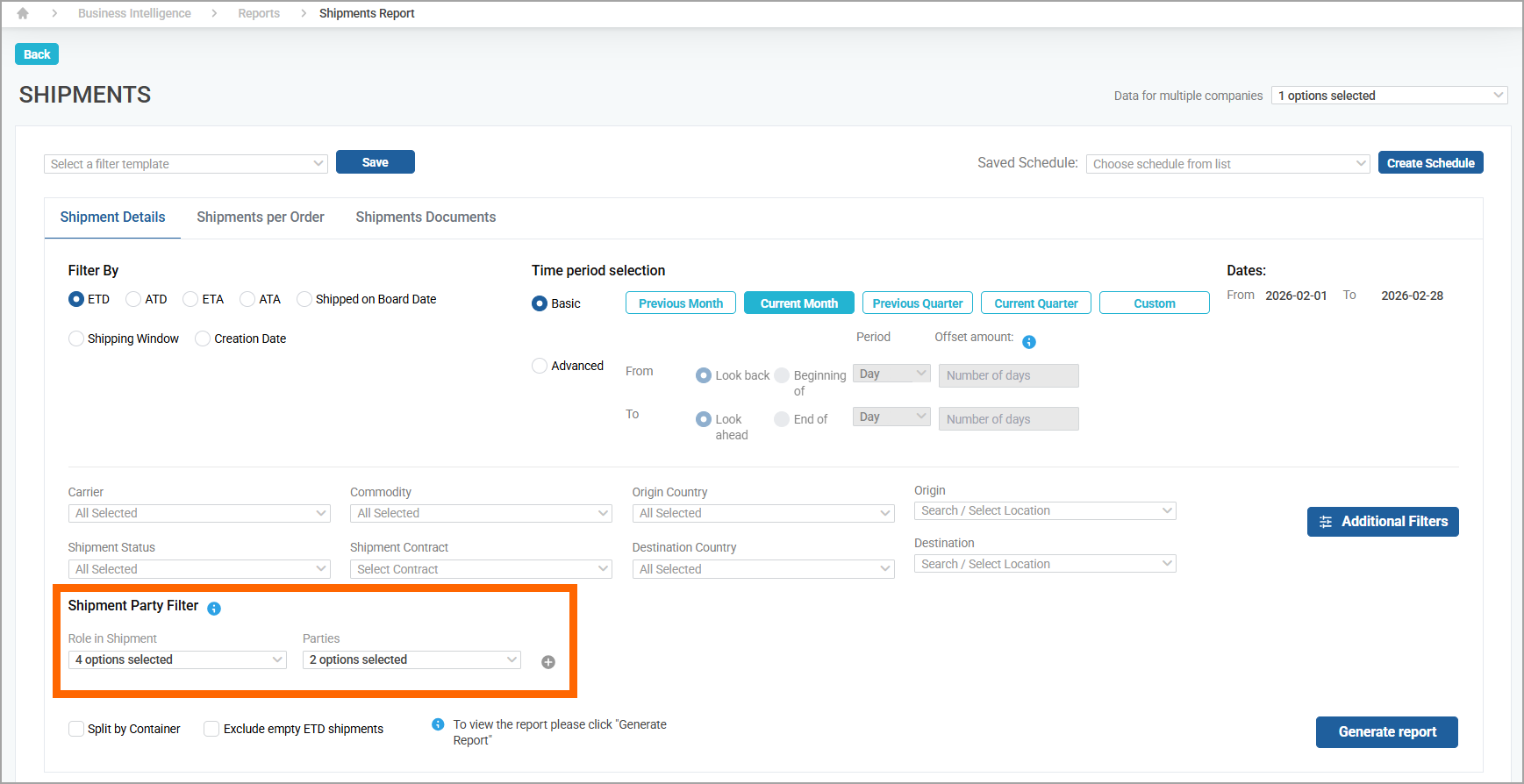Expand Data for multiple companies dropdown
The image size is (1524, 784).
point(1390,96)
